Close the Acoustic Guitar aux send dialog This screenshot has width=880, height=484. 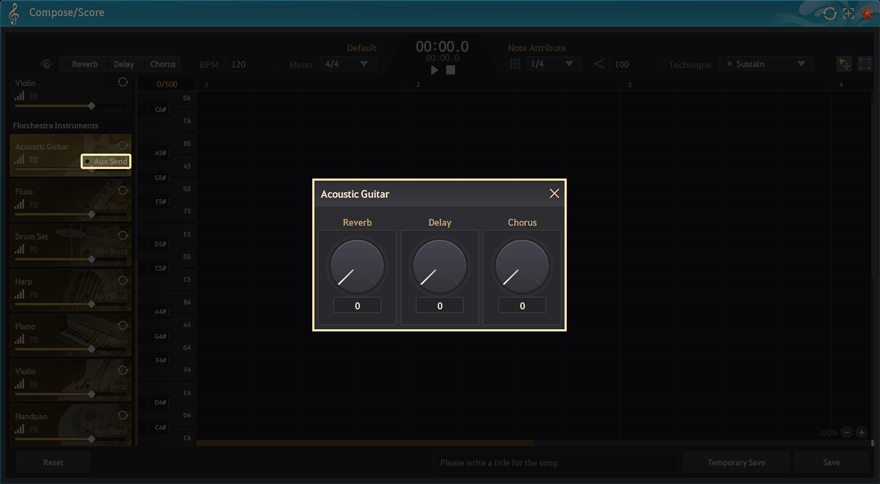[554, 193]
